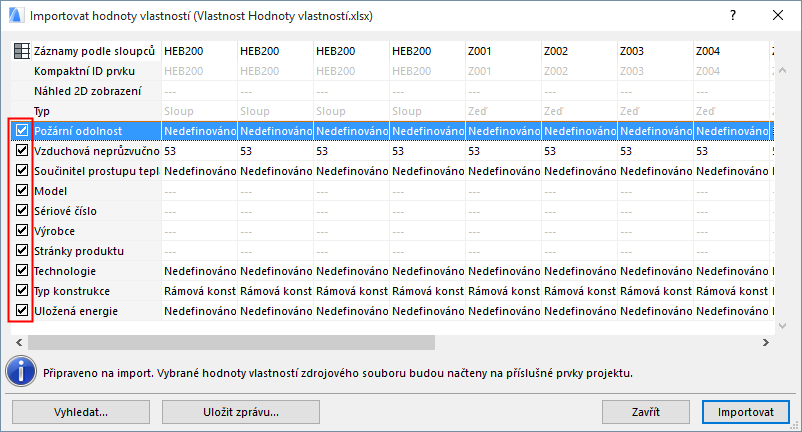Toggle the Uložená energie checkbox

point(21,310)
